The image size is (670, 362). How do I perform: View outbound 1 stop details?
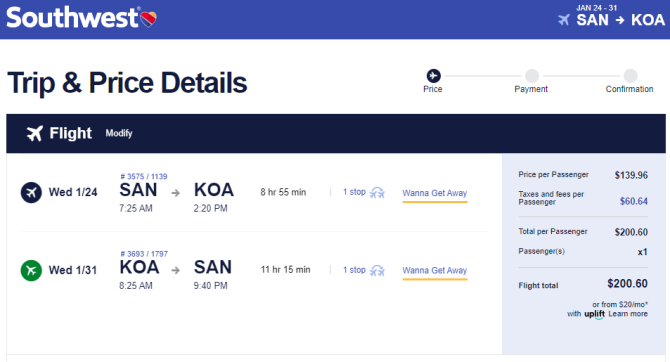354,192
